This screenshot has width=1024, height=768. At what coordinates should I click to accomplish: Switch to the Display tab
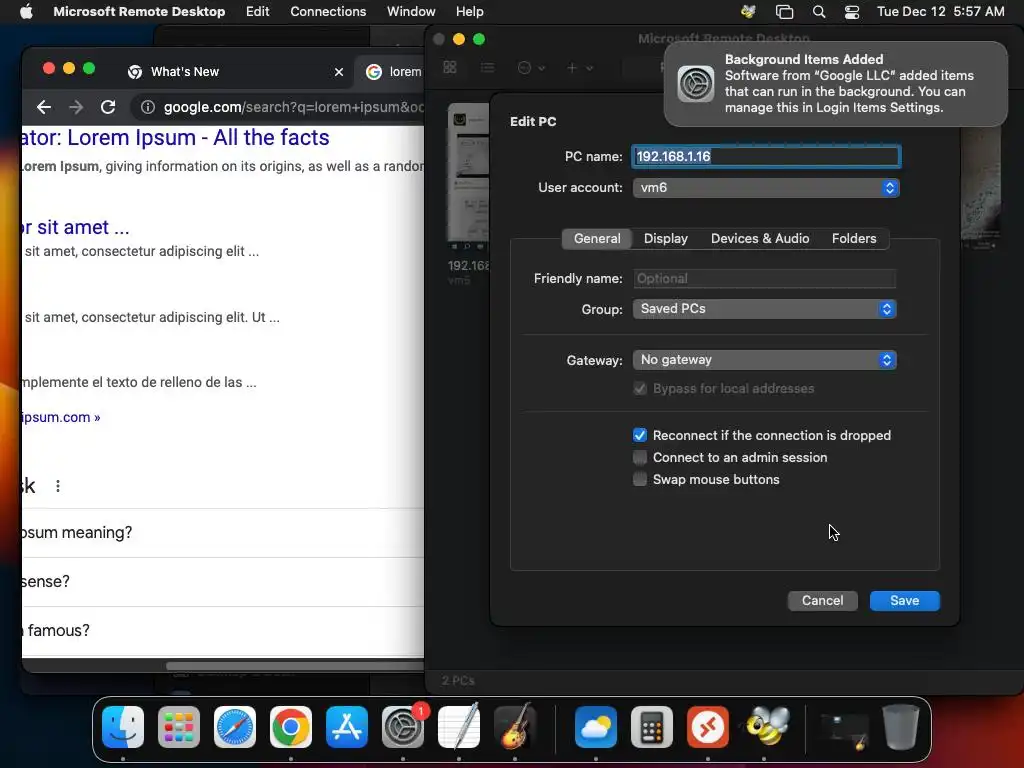coord(665,238)
